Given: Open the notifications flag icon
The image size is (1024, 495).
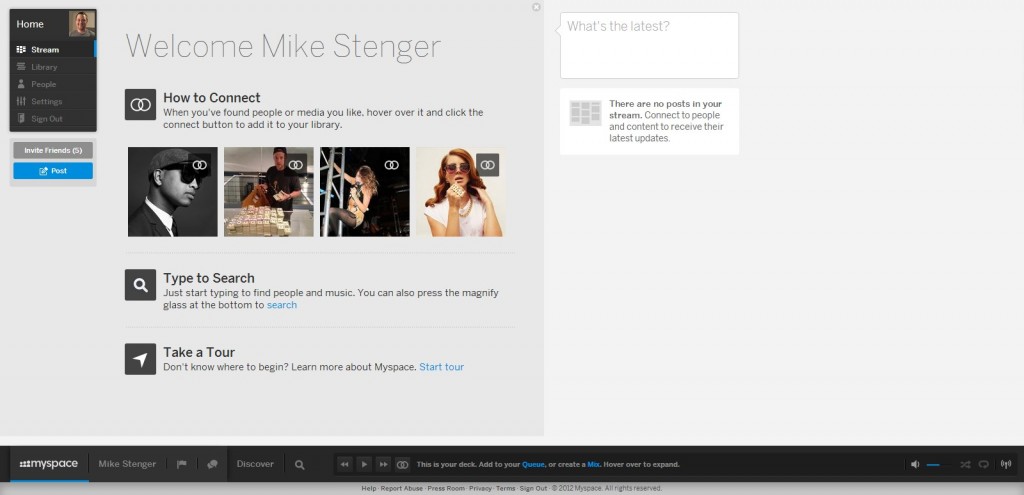Looking at the screenshot, I should click(182, 464).
